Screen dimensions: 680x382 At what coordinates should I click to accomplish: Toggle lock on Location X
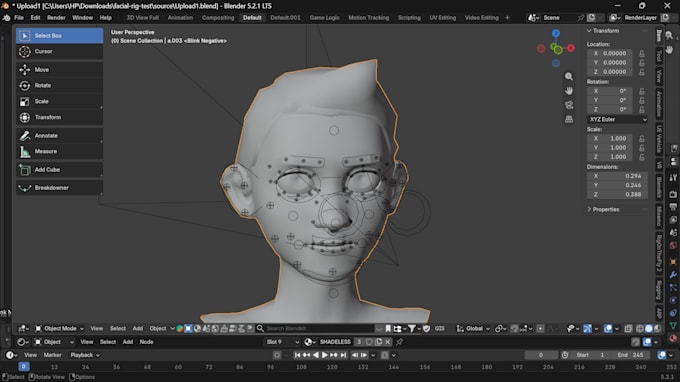[642, 54]
